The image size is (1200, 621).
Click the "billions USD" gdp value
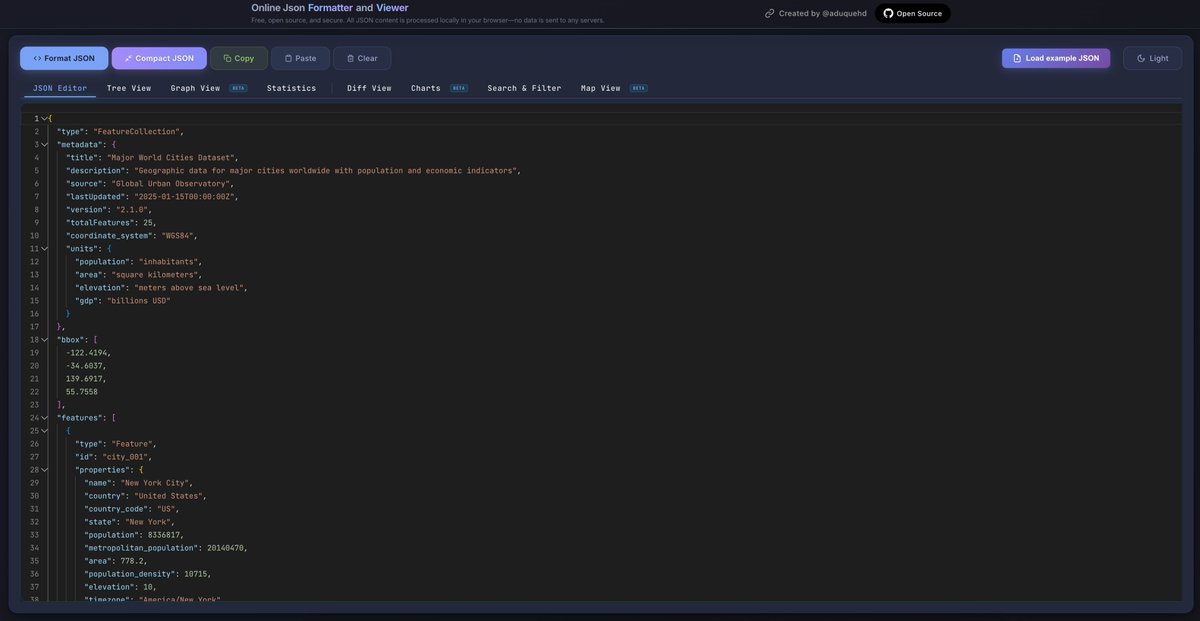pyautogui.click(x=139, y=301)
